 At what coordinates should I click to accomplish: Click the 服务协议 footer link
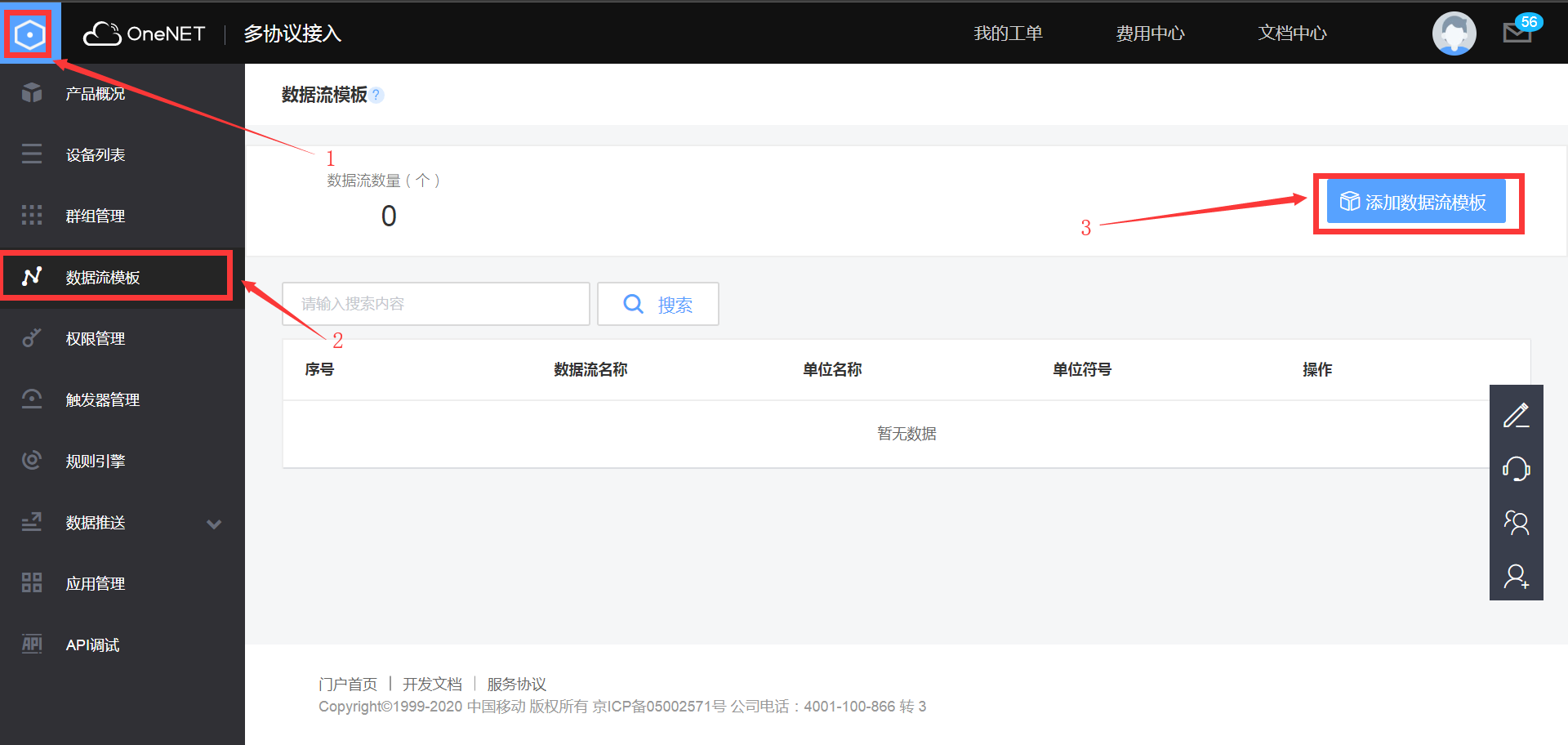click(x=516, y=684)
